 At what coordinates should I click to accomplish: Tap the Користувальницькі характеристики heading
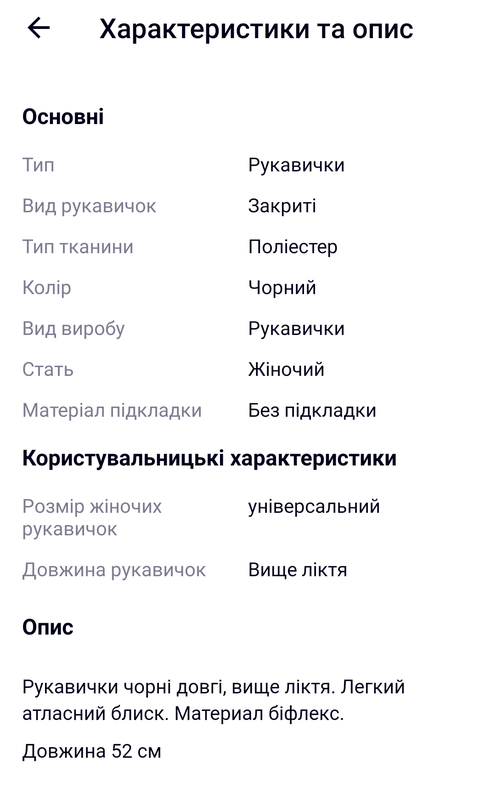coord(209,458)
